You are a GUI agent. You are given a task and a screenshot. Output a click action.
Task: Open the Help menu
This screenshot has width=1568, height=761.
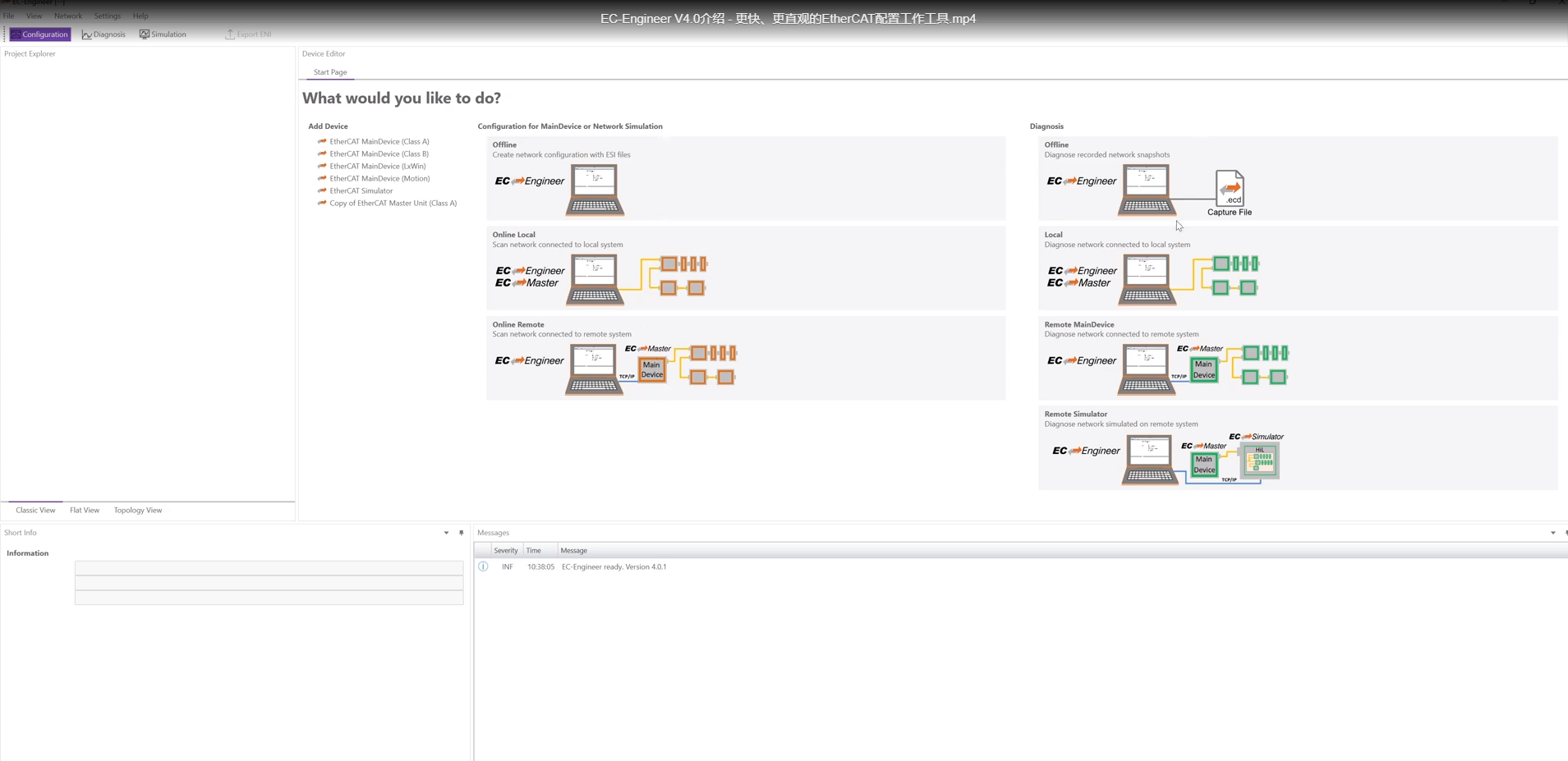[140, 16]
